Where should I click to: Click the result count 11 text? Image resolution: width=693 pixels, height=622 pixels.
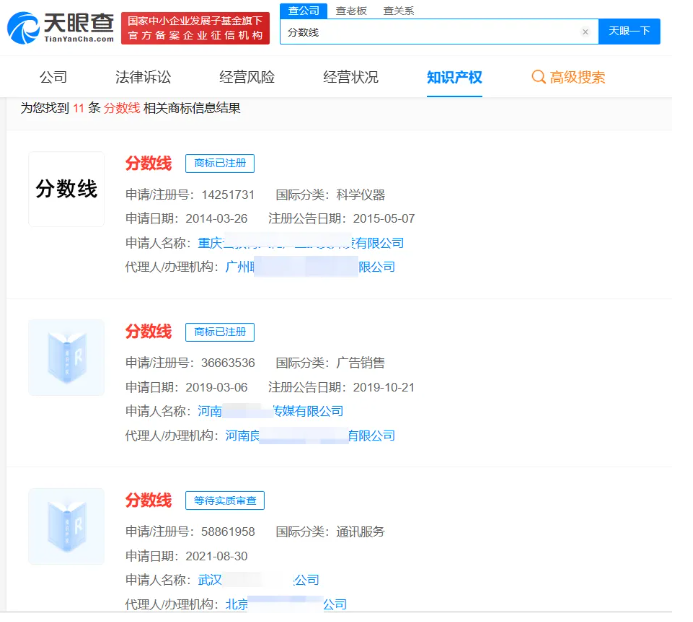[x=79, y=108]
